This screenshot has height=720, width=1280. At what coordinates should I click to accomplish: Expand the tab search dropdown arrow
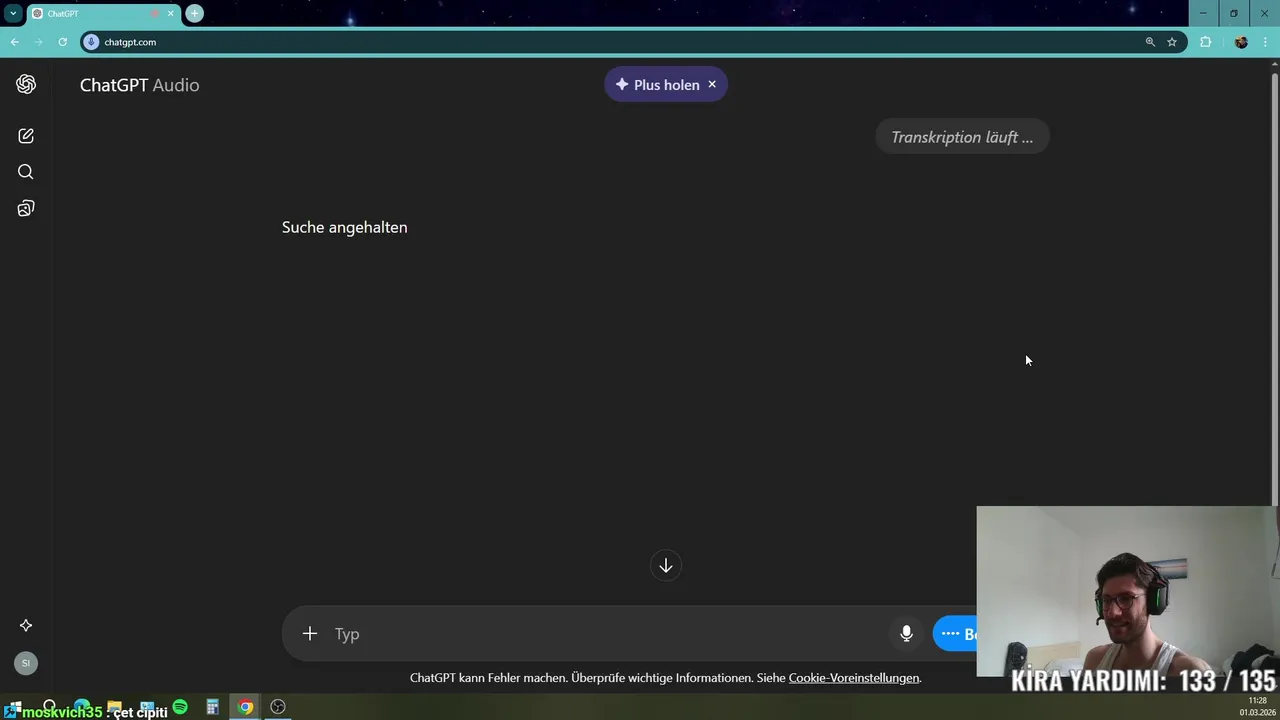pos(13,14)
